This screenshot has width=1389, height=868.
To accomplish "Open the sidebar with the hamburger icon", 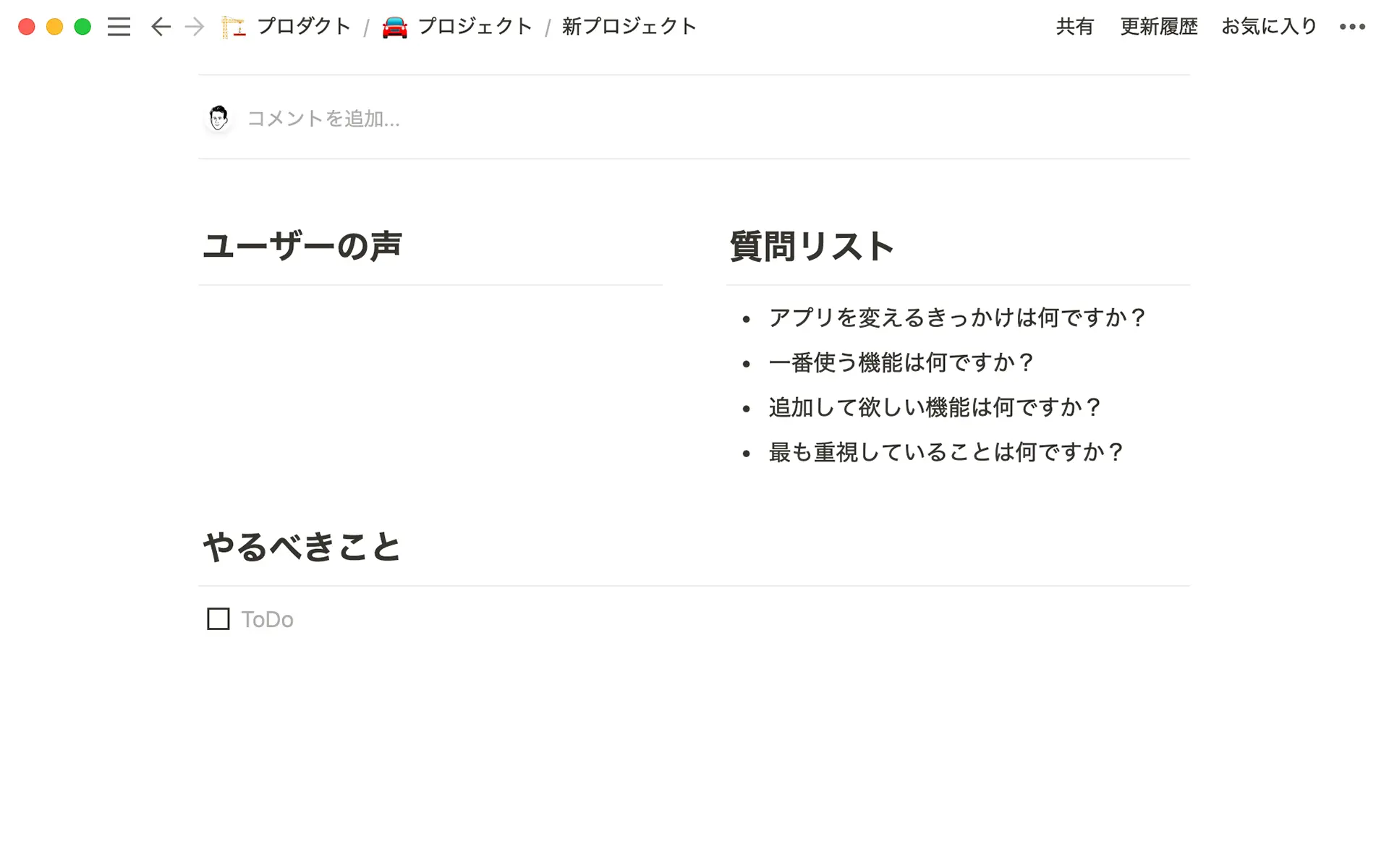I will 119,27.
